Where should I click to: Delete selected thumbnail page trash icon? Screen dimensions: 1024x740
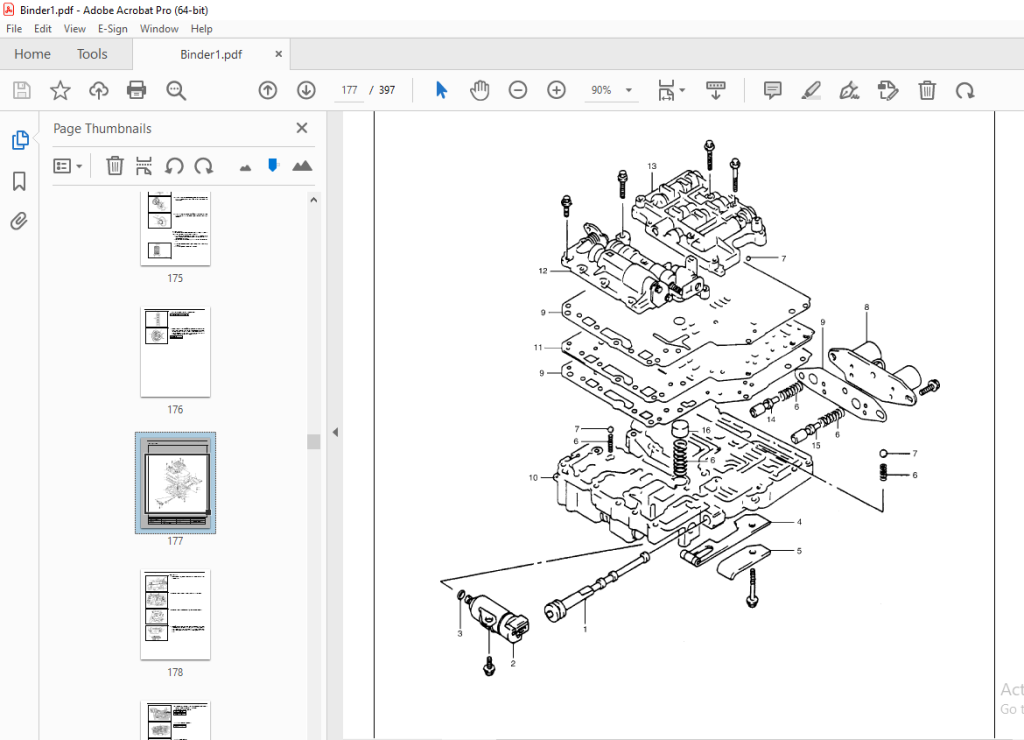pos(115,166)
